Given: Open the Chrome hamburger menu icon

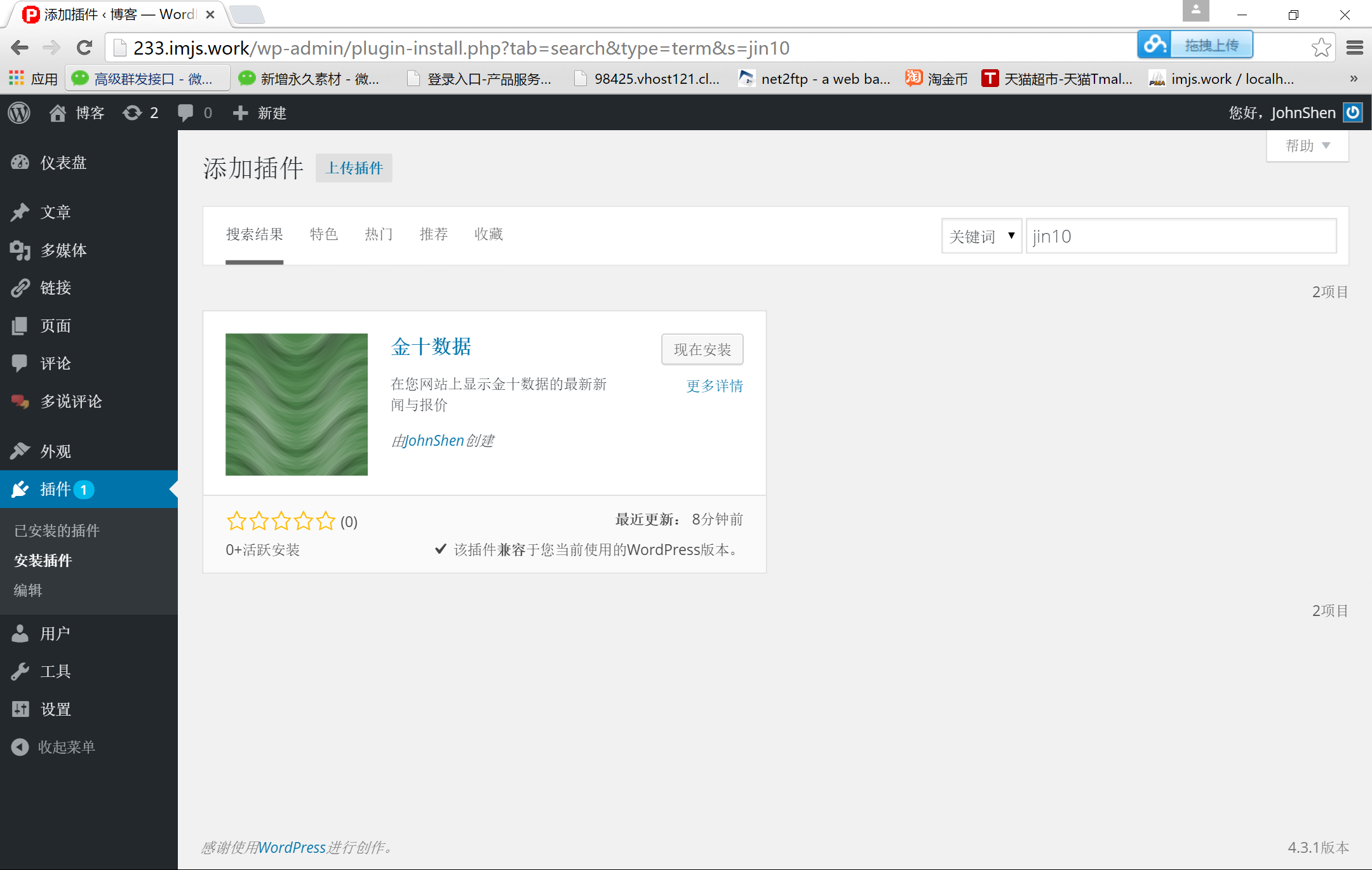Looking at the screenshot, I should coord(1355,48).
